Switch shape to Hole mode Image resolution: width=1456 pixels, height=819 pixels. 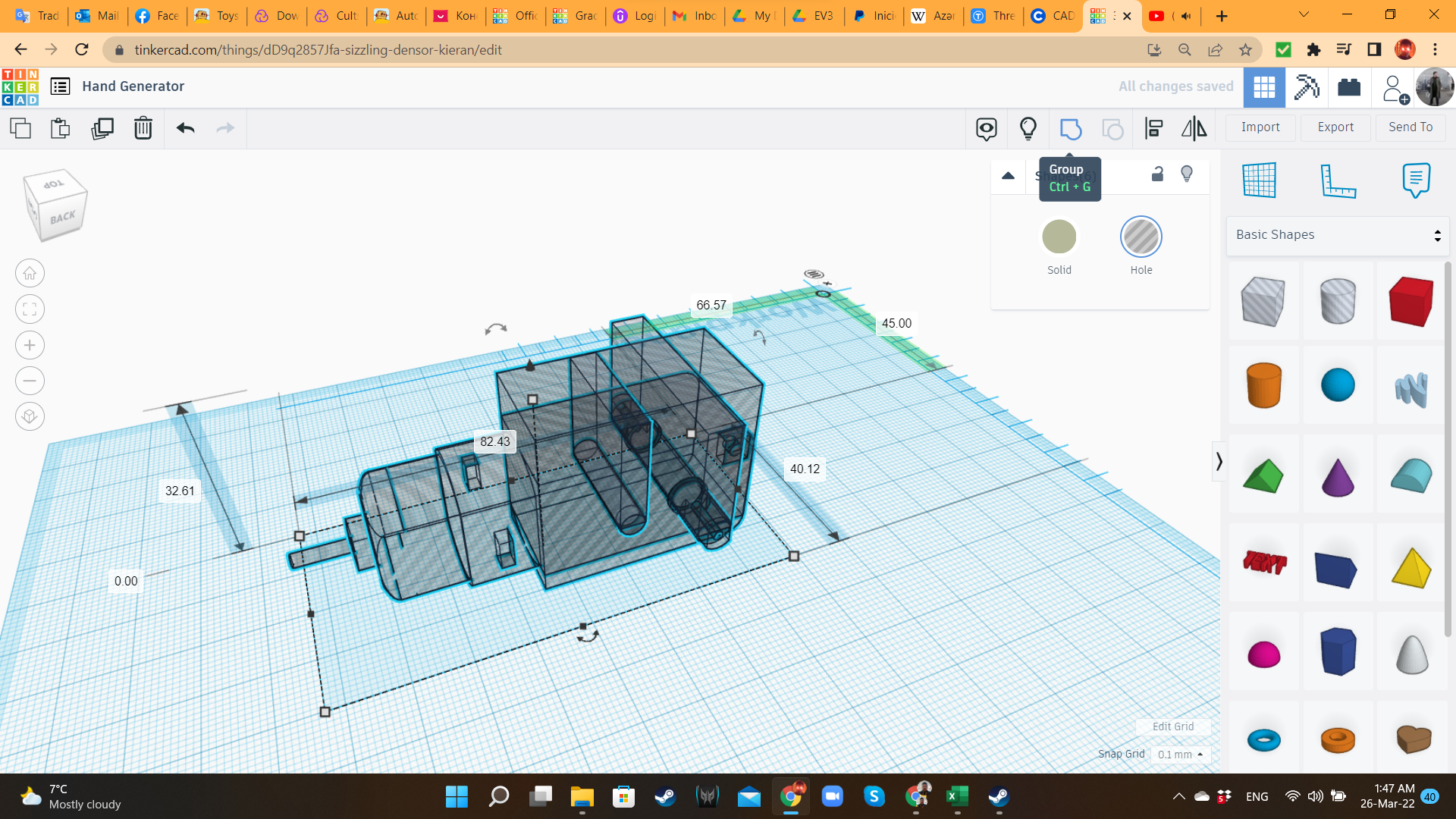point(1141,237)
